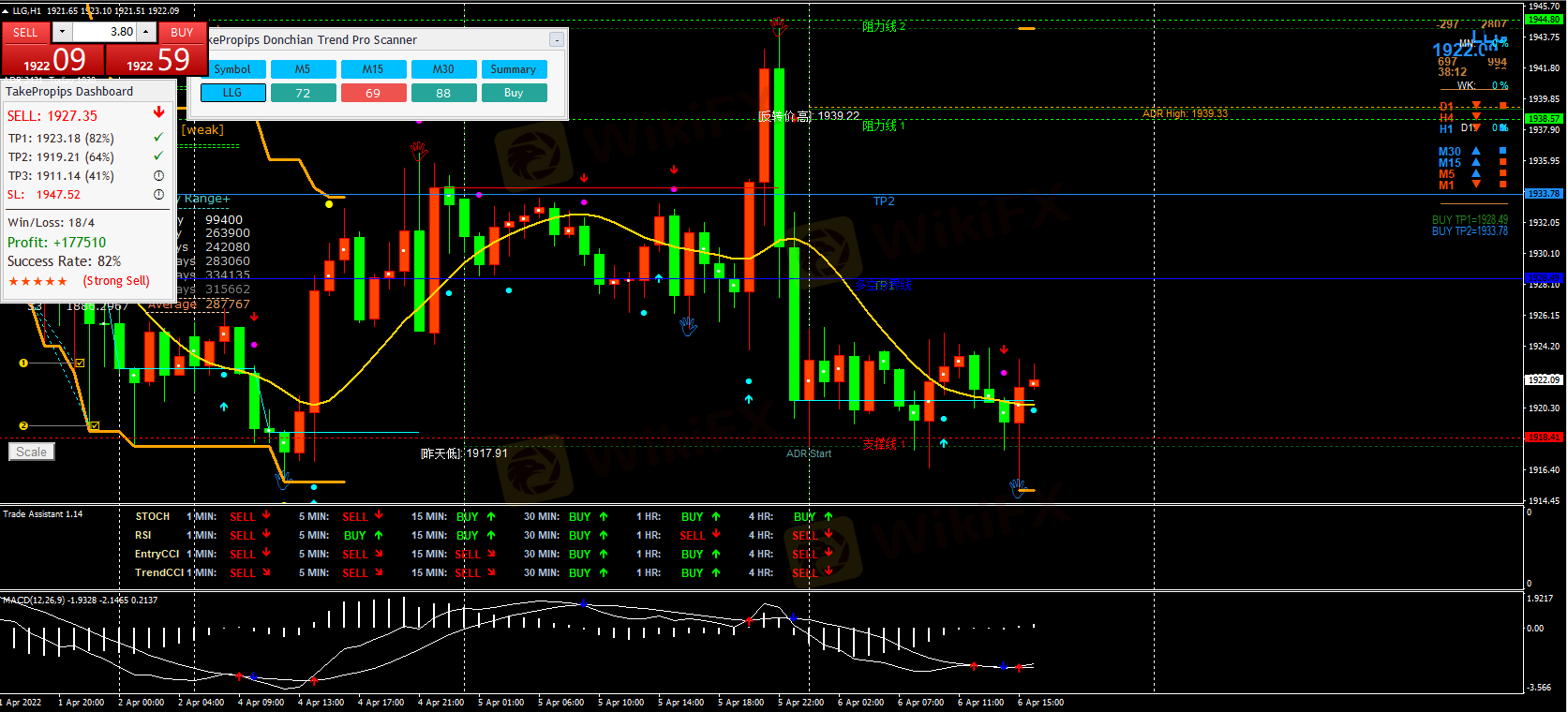The image size is (1568, 712).
Task: Toggle the small checkbox beside marker 1 line
Action: point(80,363)
